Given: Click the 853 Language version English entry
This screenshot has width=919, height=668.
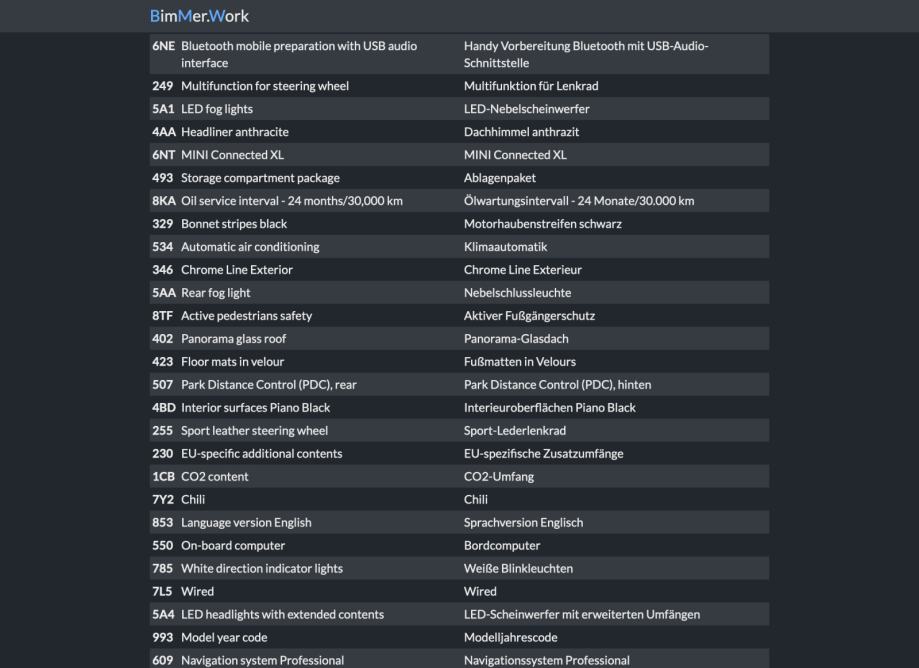Looking at the screenshot, I should [x=246, y=523].
